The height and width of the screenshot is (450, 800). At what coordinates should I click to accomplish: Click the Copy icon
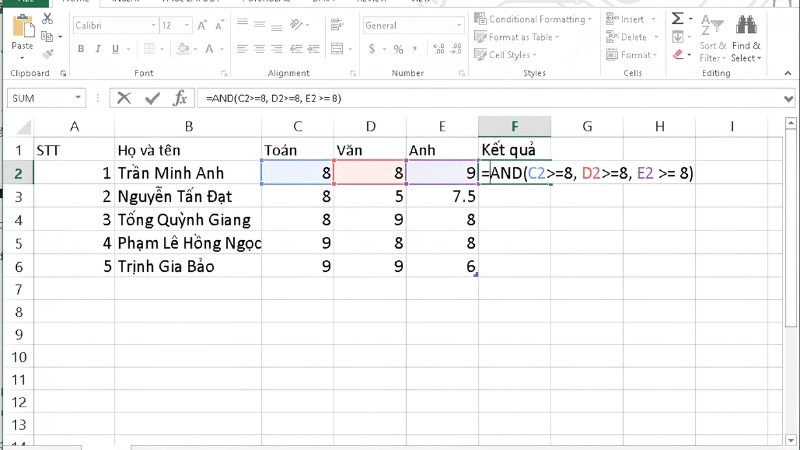(x=47, y=36)
